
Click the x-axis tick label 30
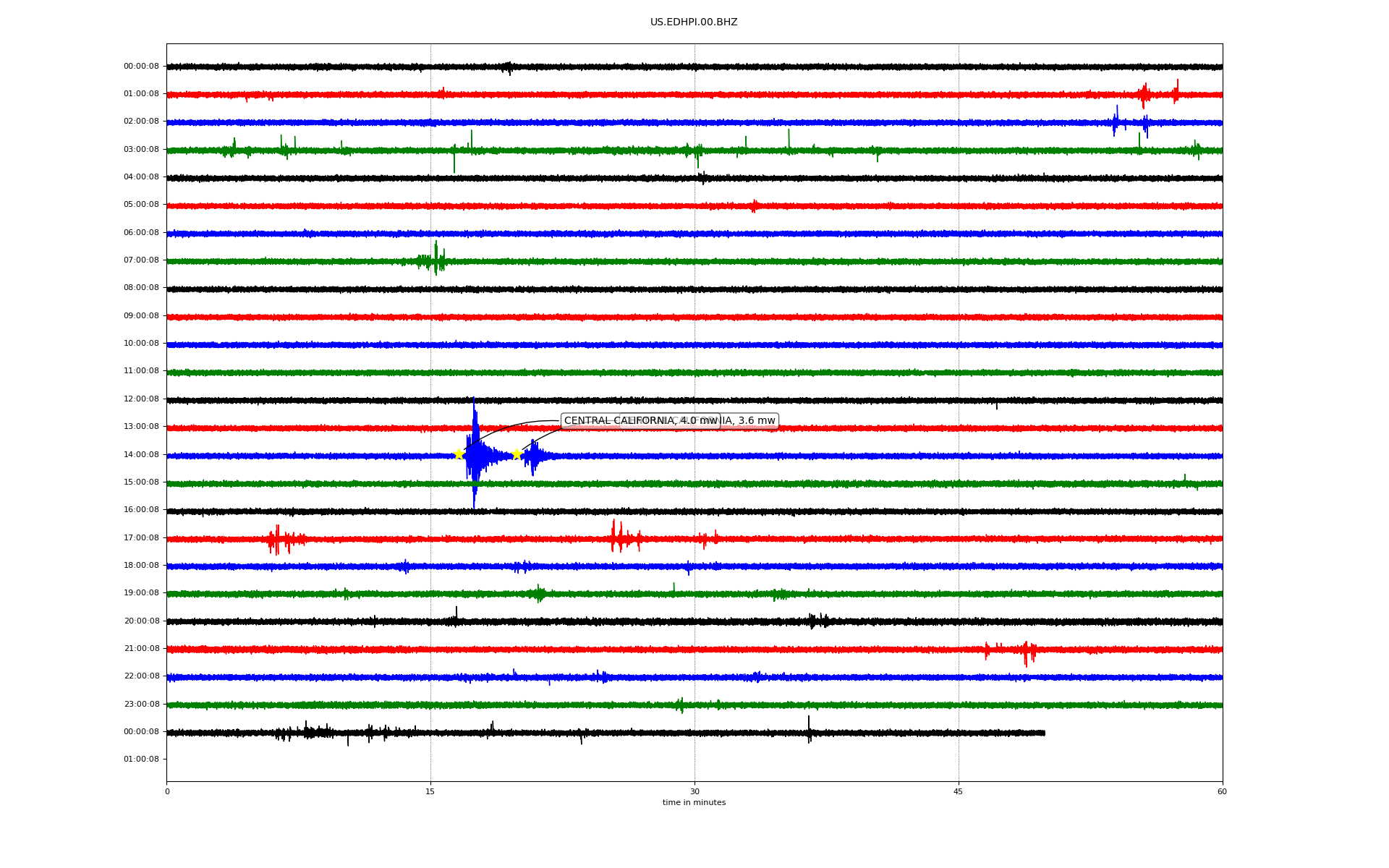click(x=694, y=791)
